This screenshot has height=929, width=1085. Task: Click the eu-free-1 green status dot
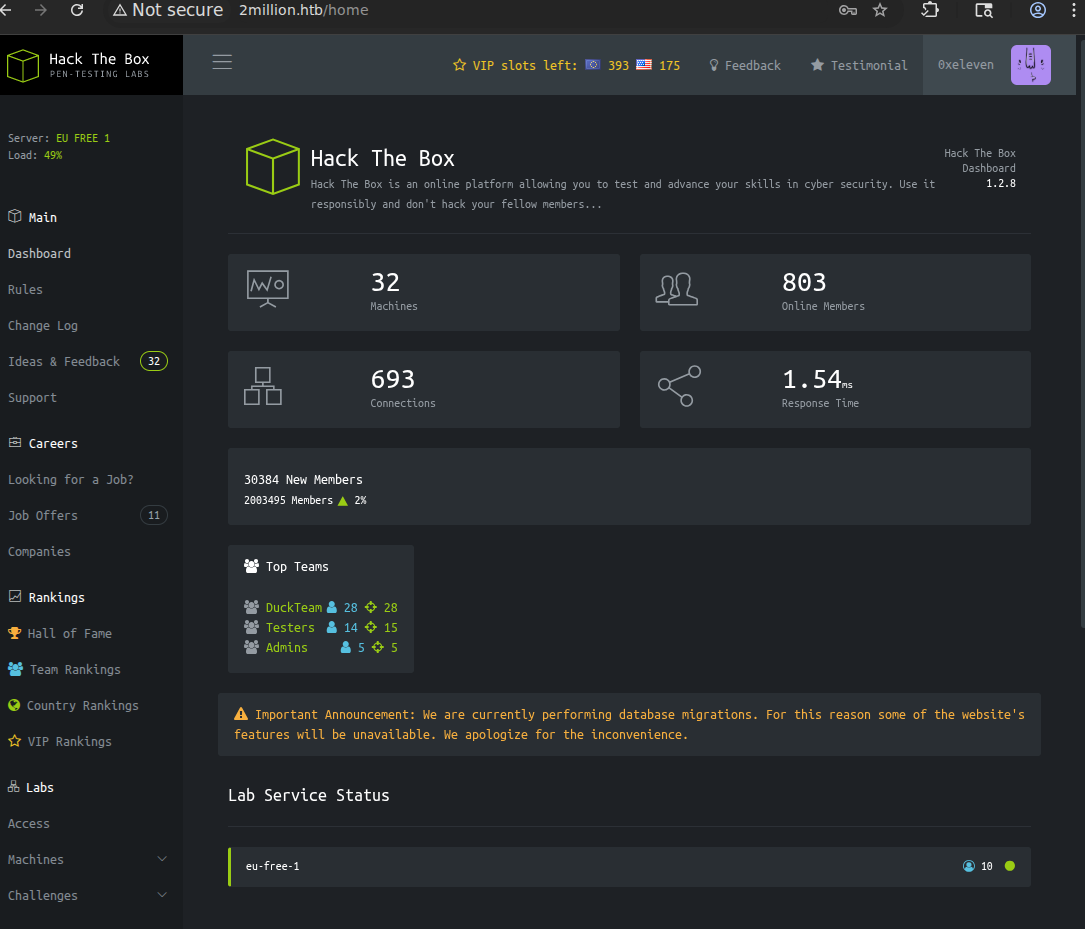[x=1010, y=866]
